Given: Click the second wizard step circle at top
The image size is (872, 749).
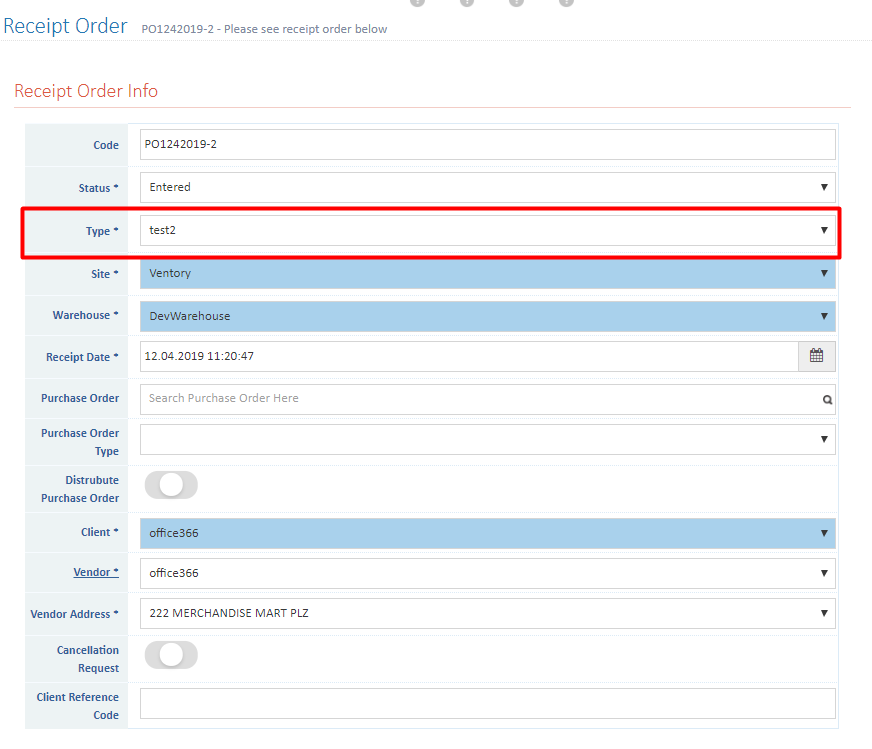Looking at the screenshot, I should (x=466, y=3).
